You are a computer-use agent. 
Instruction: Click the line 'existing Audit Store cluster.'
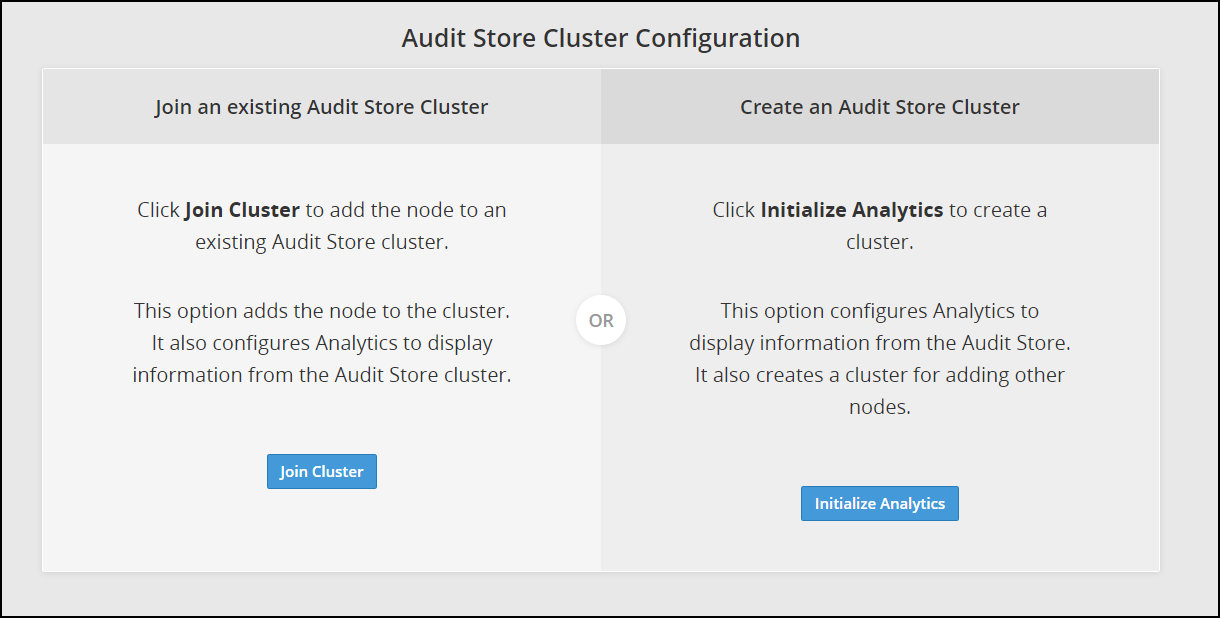click(x=322, y=242)
